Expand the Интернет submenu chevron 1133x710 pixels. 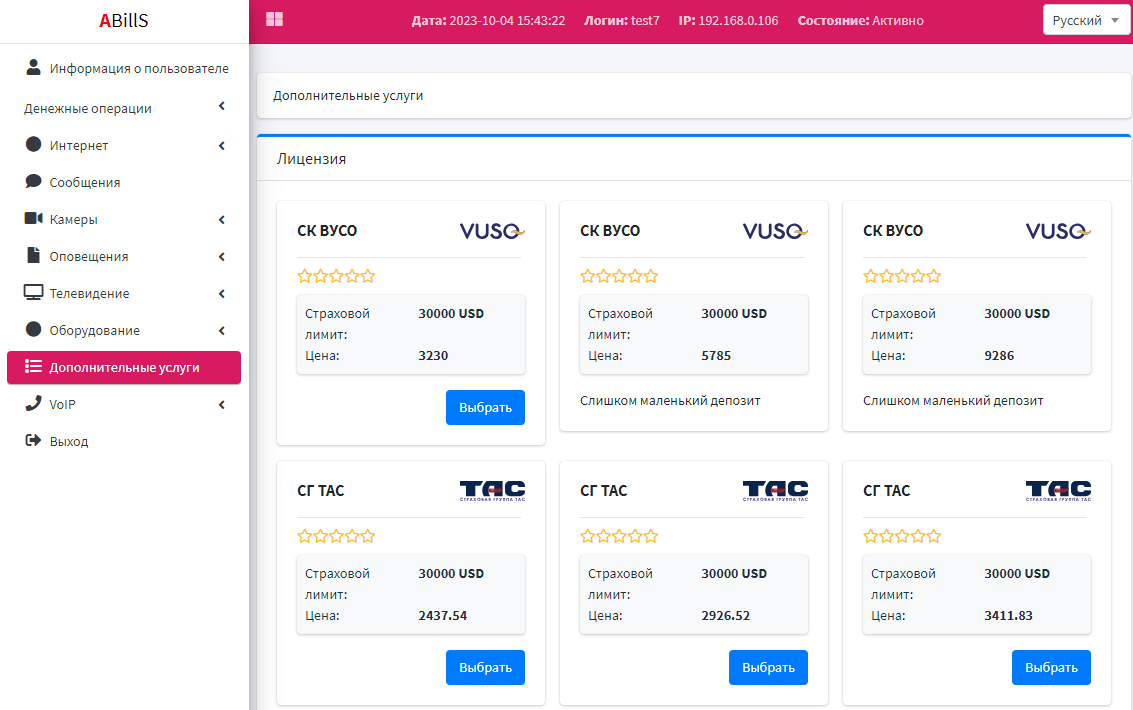(x=222, y=146)
